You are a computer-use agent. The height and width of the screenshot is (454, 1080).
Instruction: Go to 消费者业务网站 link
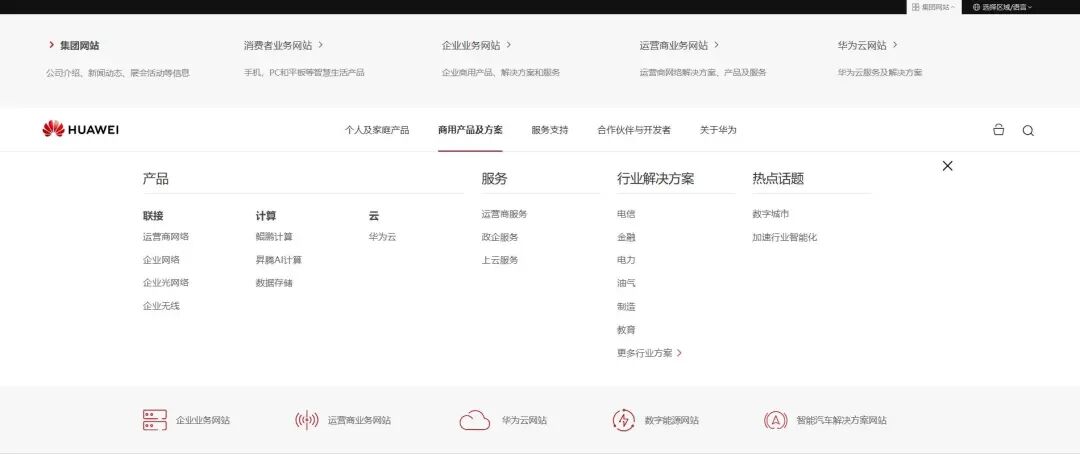(x=278, y=45)
